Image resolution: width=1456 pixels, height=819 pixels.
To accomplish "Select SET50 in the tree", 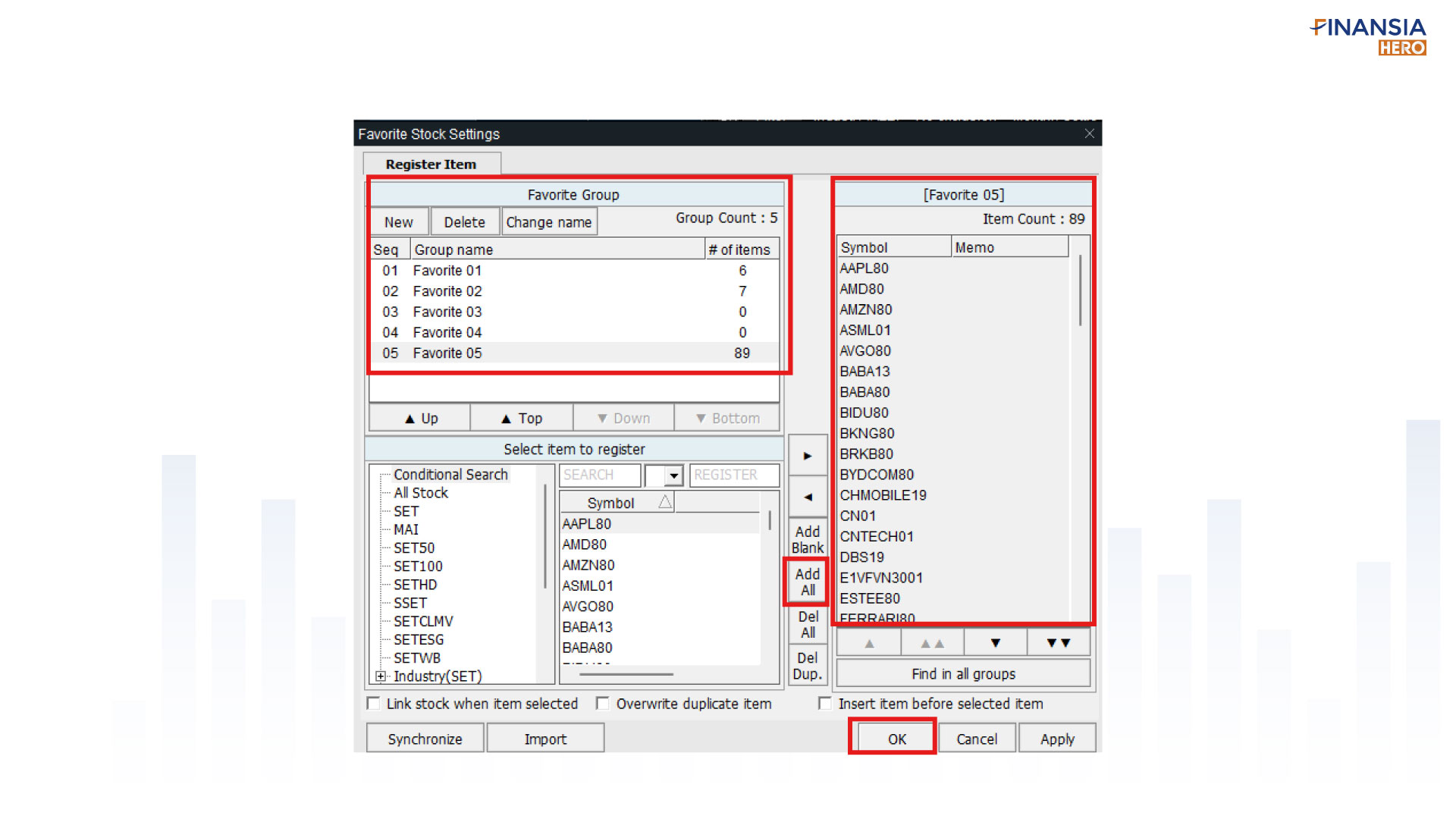I will pyautogui.click(x=414, y=548).
